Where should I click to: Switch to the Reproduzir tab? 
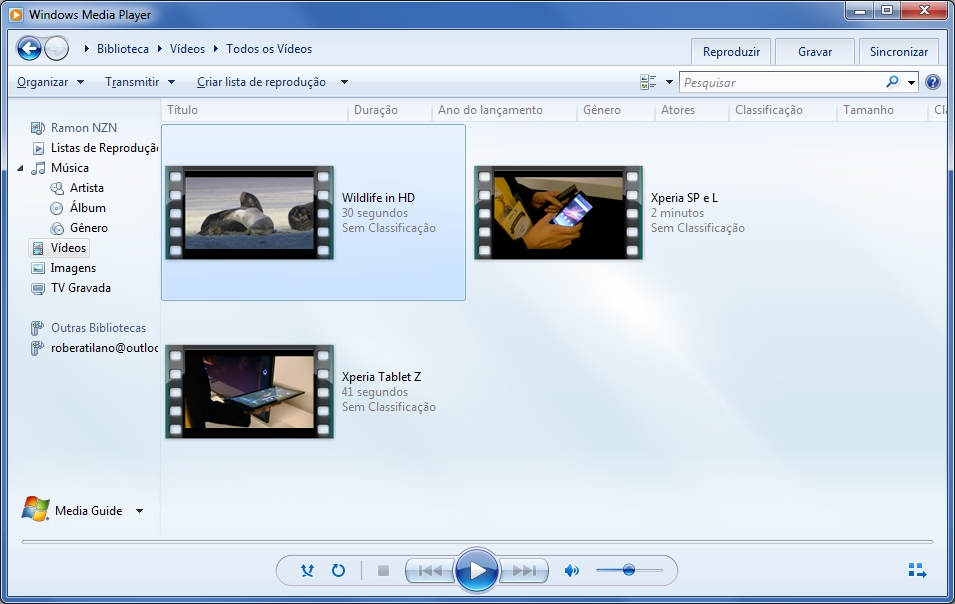(731, 52)
